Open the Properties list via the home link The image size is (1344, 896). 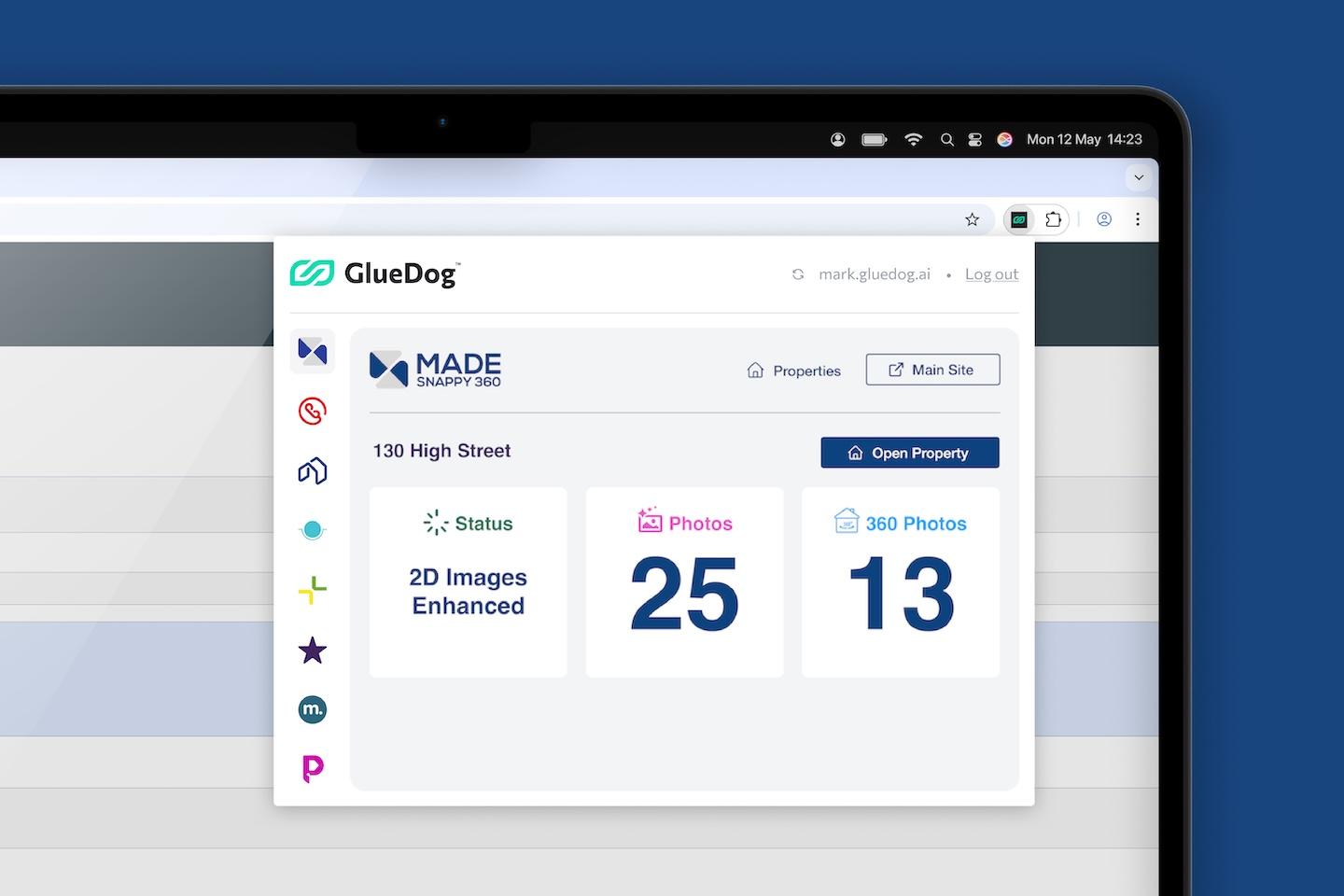point(792,370)
